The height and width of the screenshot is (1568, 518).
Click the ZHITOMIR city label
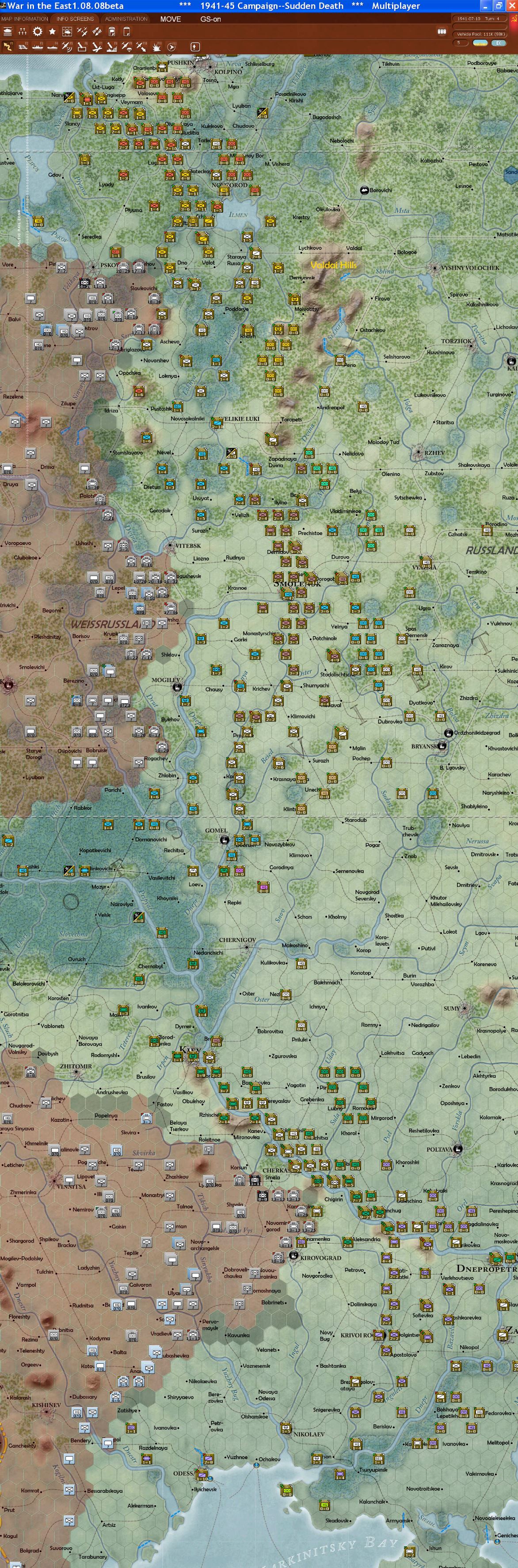pyautogui.click(x=76, y=1066)
